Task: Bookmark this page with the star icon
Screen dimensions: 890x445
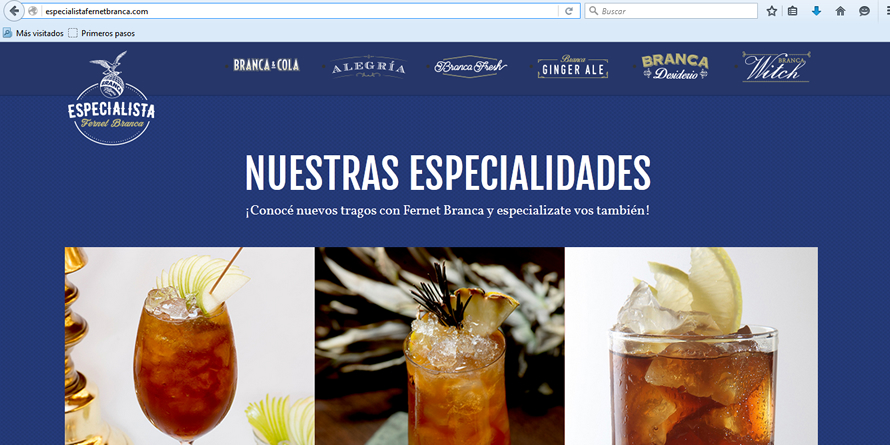Action: pyautogui.click(x=771, y=11)
